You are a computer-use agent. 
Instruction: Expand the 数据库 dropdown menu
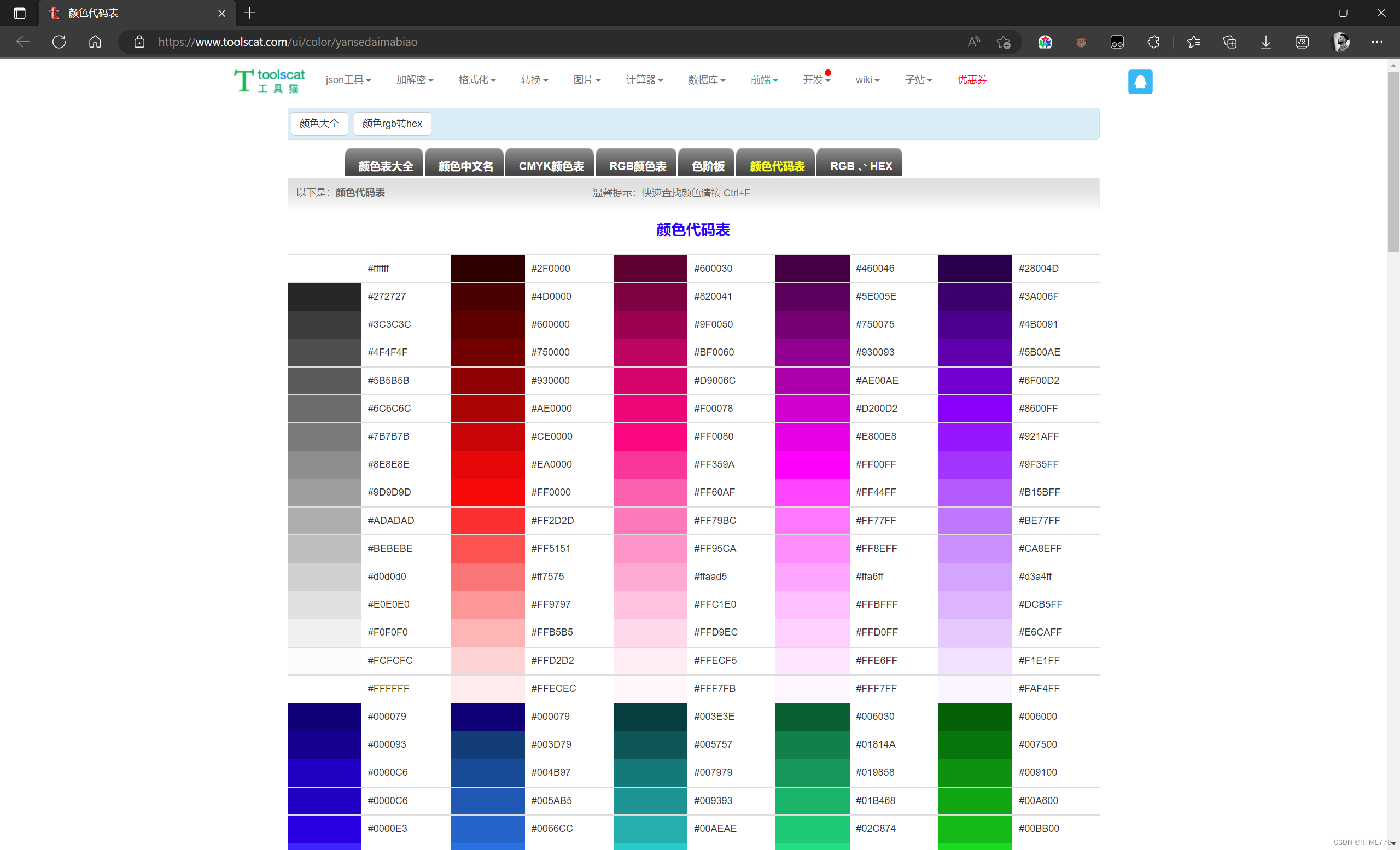[x=707, y=80]
